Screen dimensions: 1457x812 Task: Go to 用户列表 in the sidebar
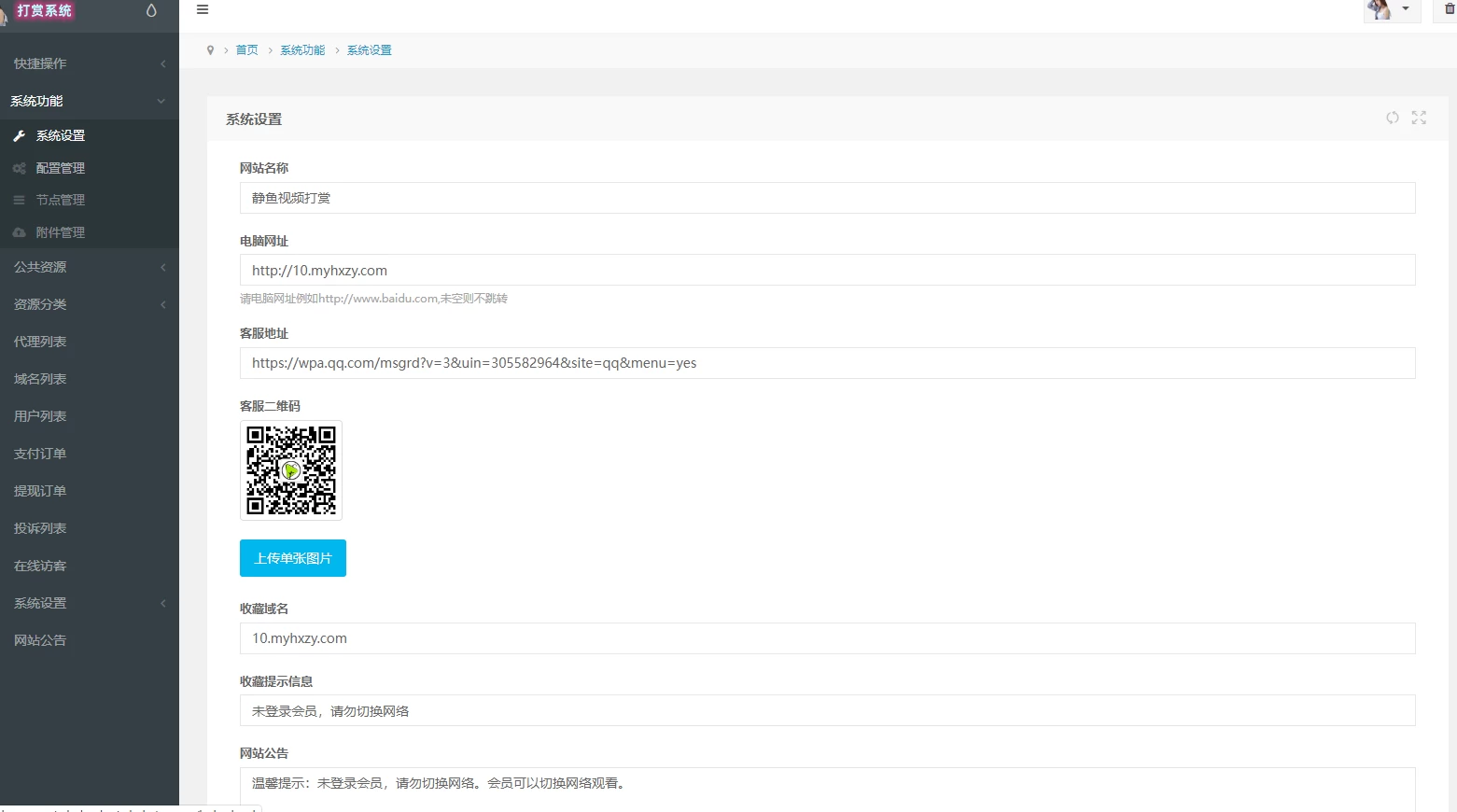(40, 416)
